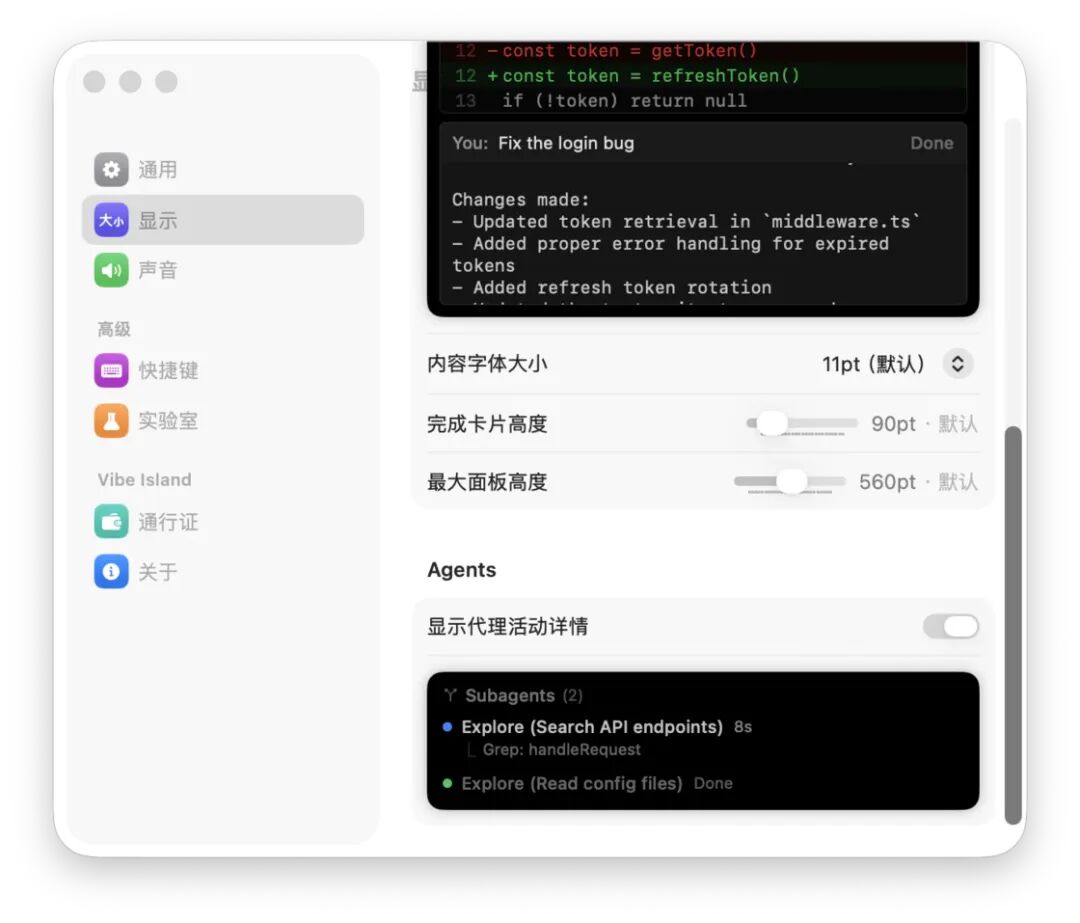This screenshot has width=1080, height=923.
Task: Click the 默认 reset next to 560pt
Action: point(957,481)
